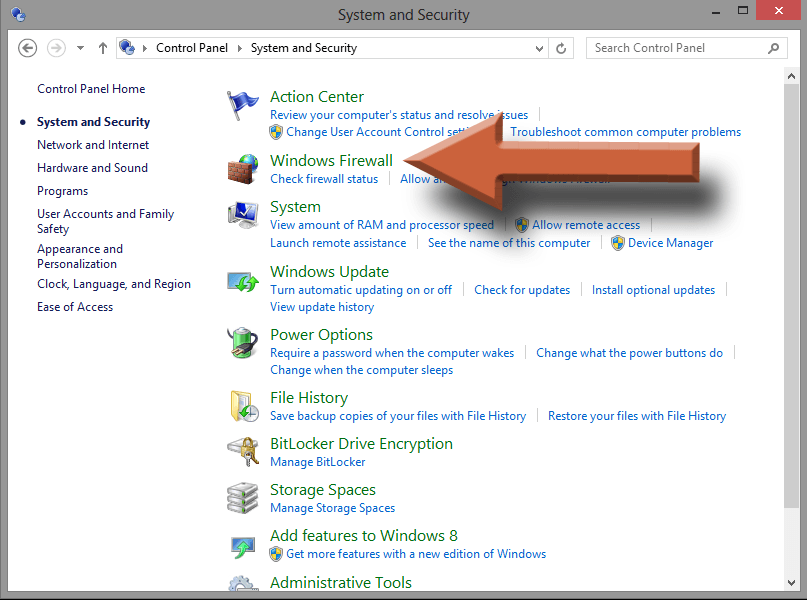Open recent locations dropdown arrow
The height and width of the screenshot is (600, 807).
click(x=80, y=48)
